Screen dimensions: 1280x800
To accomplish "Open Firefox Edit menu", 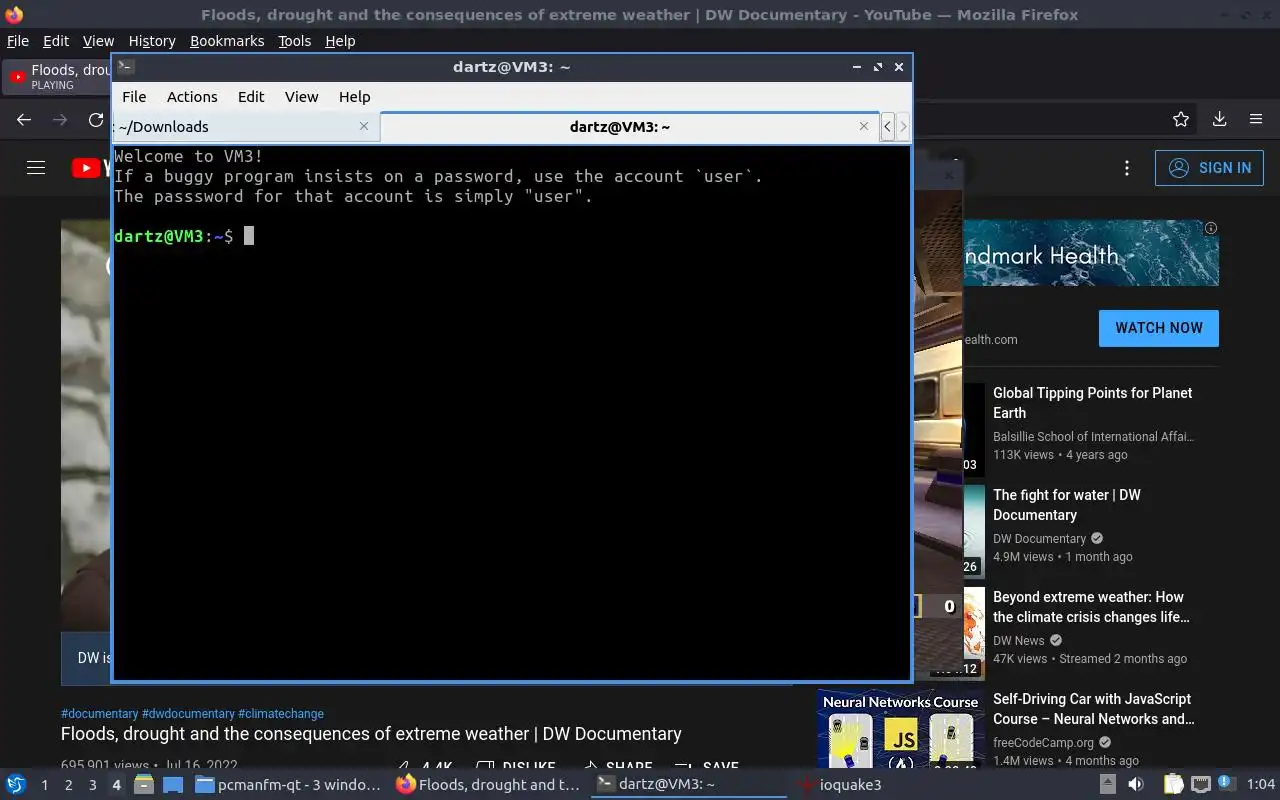I will pyautogui.click(x=56, y=41).
